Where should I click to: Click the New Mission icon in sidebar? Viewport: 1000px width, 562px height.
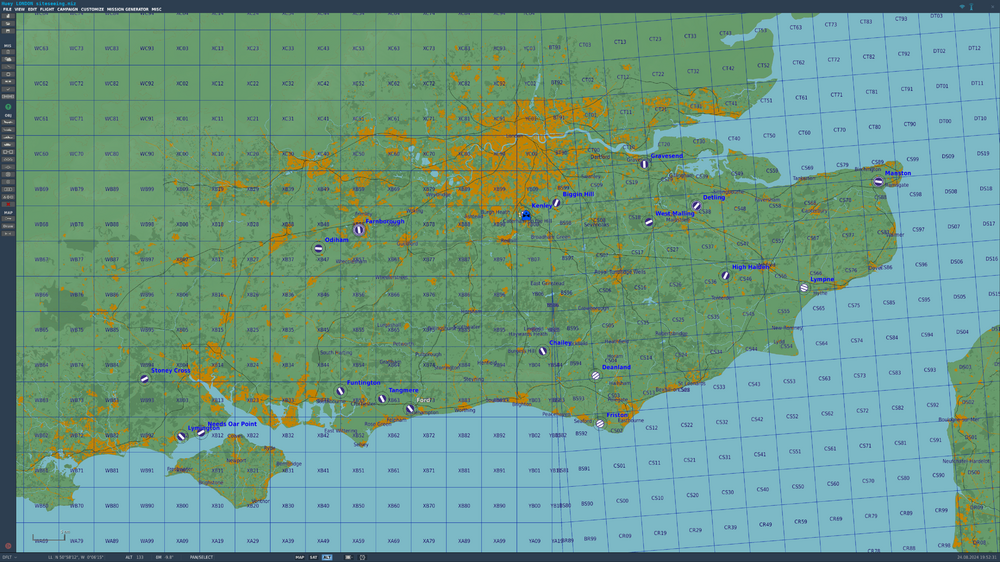(8, 15)
